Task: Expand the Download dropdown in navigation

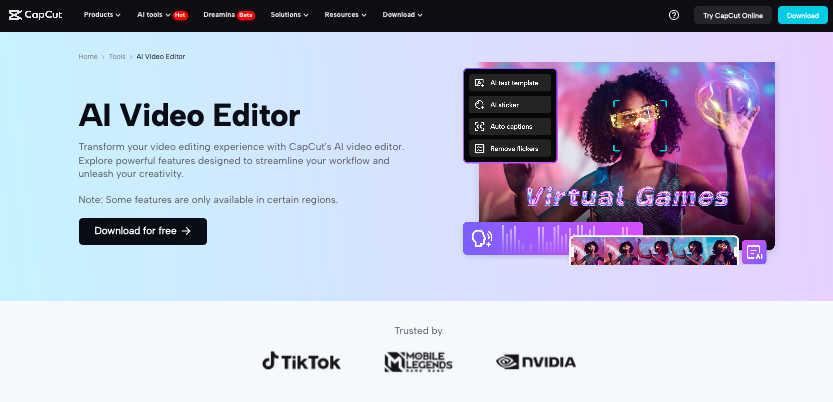Action: click(402, 15)
